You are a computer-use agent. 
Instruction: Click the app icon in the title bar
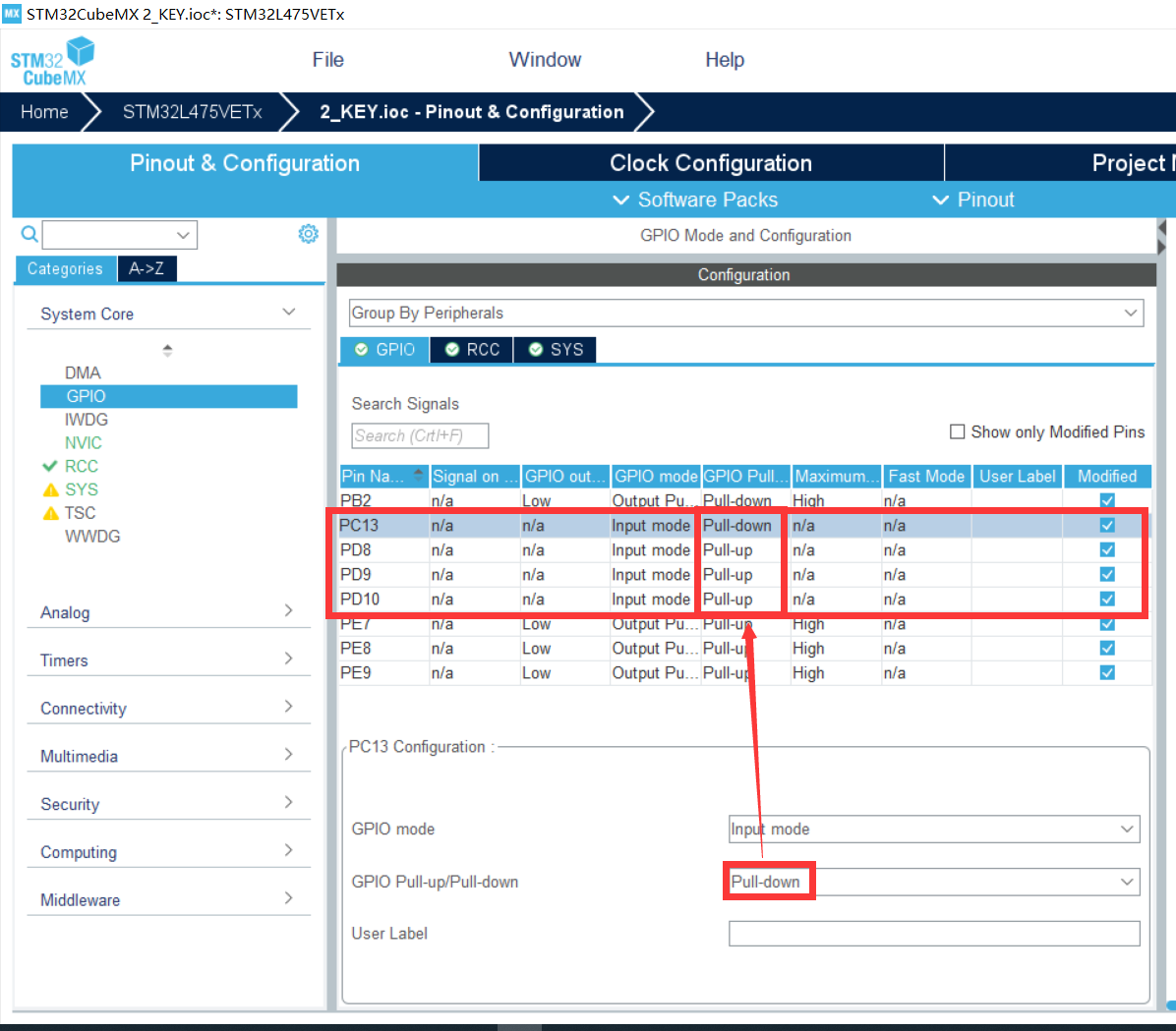[12, 14]
